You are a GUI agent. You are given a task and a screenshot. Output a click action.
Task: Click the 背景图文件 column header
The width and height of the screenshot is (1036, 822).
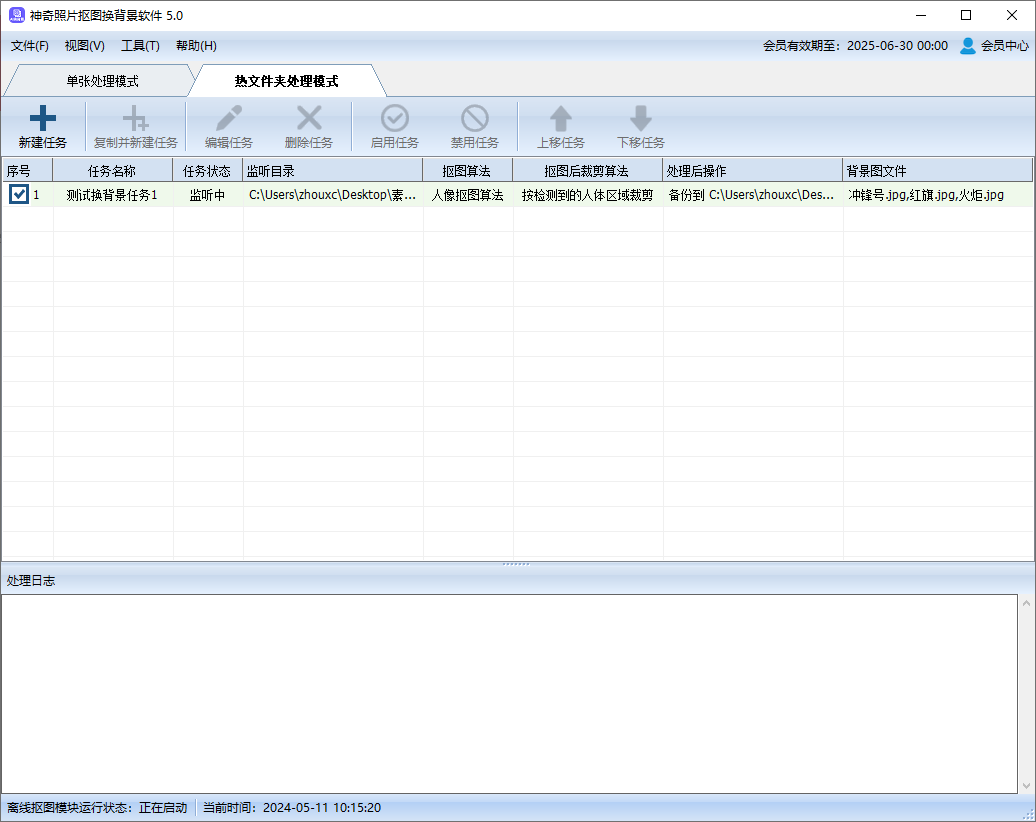938,170
